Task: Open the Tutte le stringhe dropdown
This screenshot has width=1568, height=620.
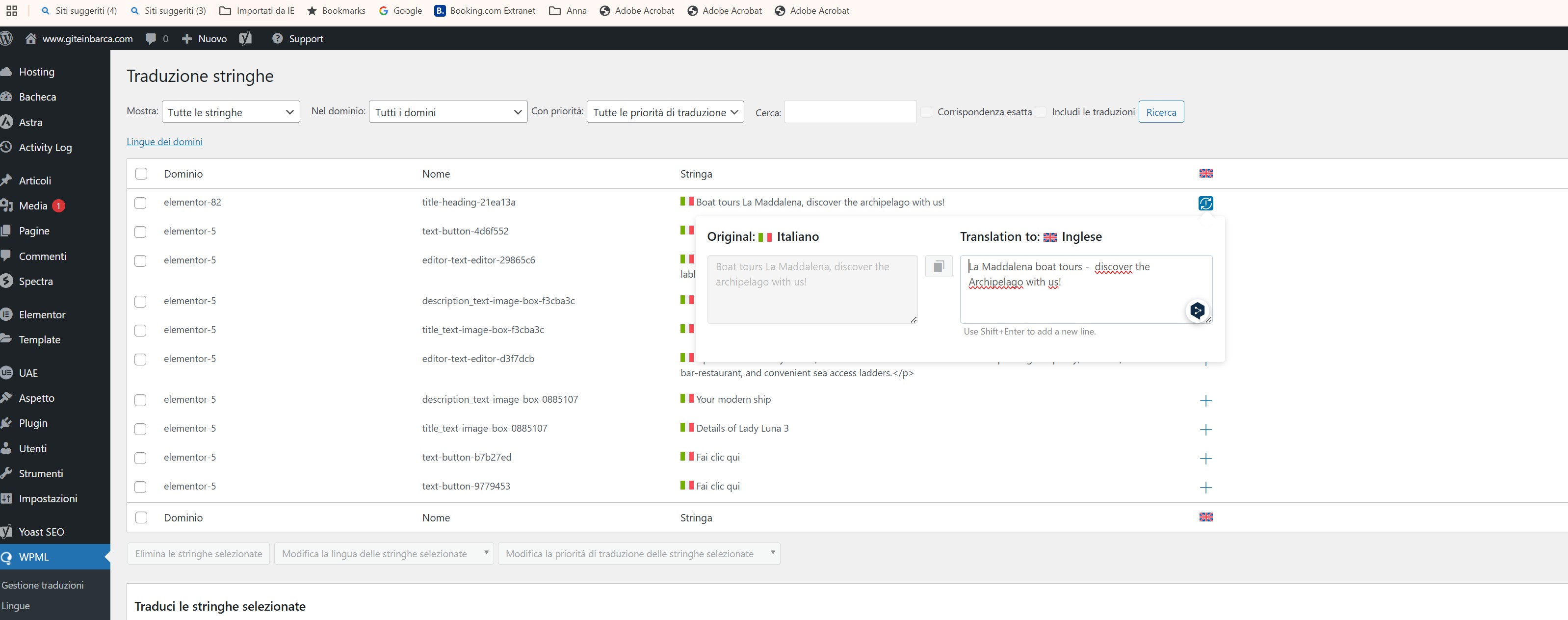Action: pyautogui.click(x=231, y=112)
